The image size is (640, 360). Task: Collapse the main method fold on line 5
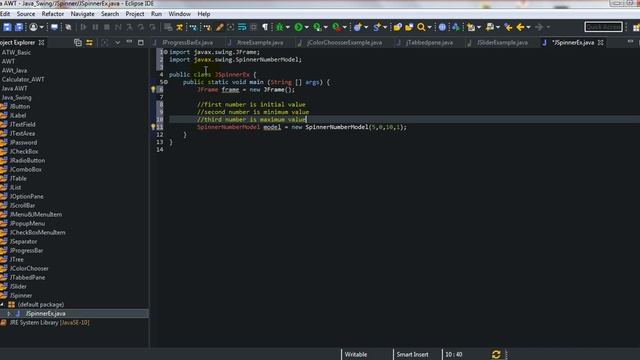(x=165, y=82)
